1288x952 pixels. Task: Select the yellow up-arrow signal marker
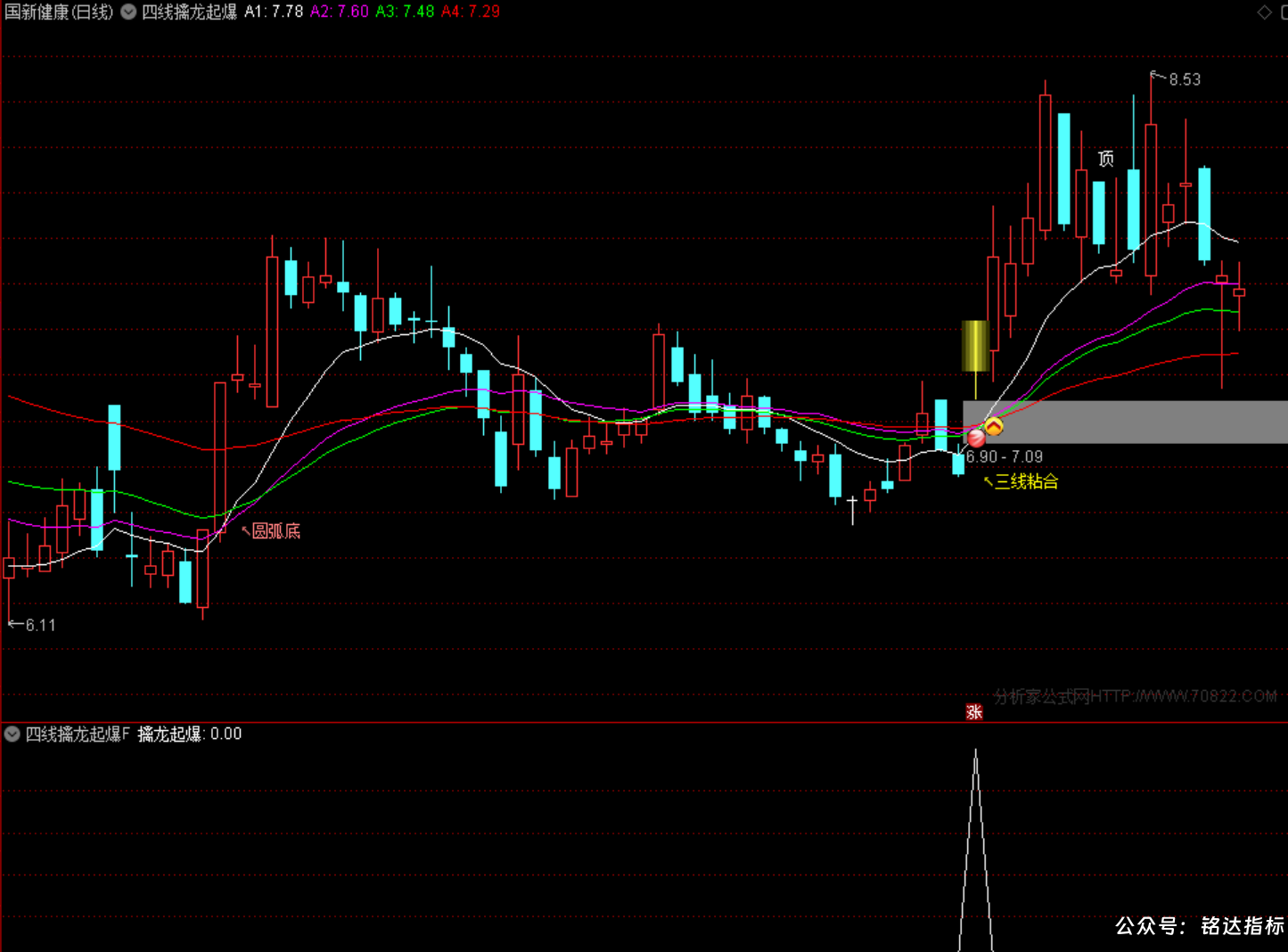pyautogui.click(x=994, y=427)
